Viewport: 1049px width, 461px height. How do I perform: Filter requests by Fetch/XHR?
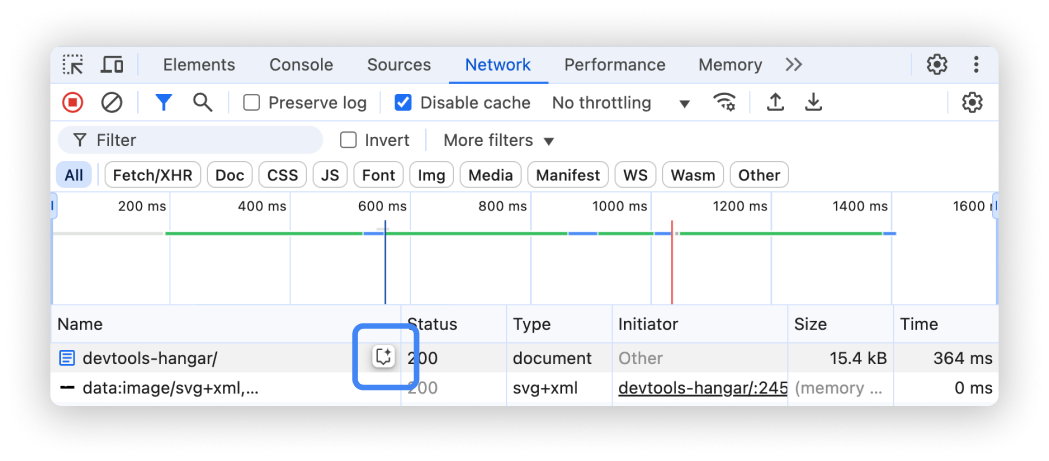(152, 175)
